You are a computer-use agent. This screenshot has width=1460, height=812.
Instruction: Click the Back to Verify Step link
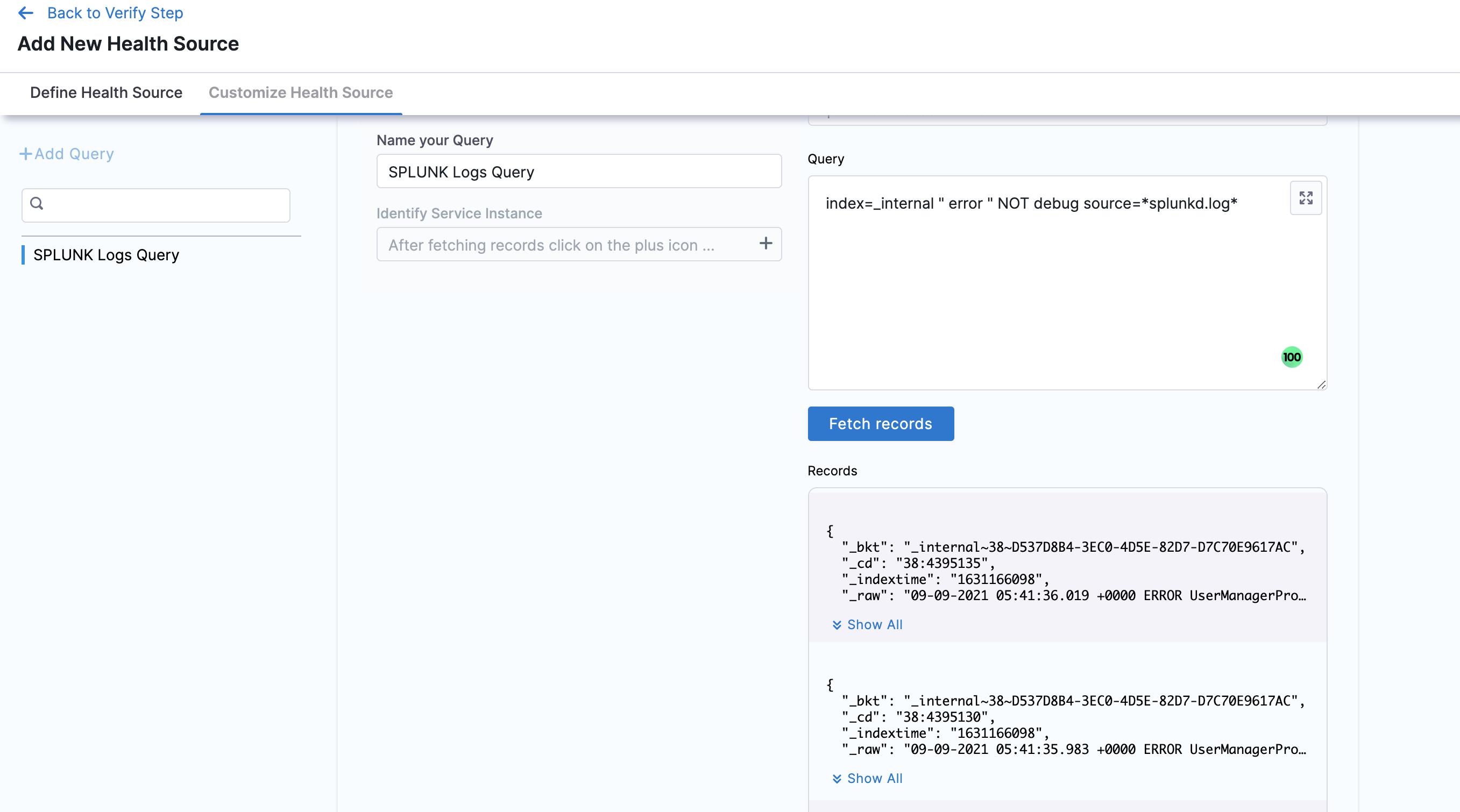tap(115, 12)
